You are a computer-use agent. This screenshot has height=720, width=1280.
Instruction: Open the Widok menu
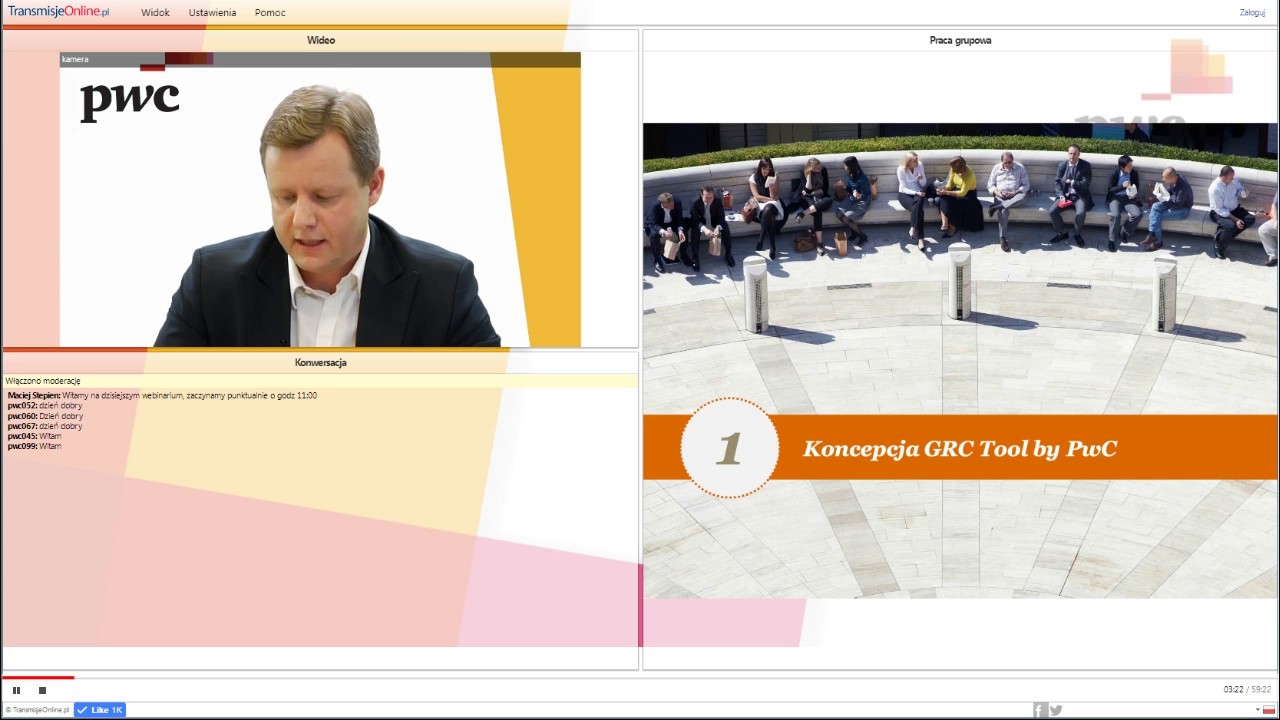(x=155, y=13)
